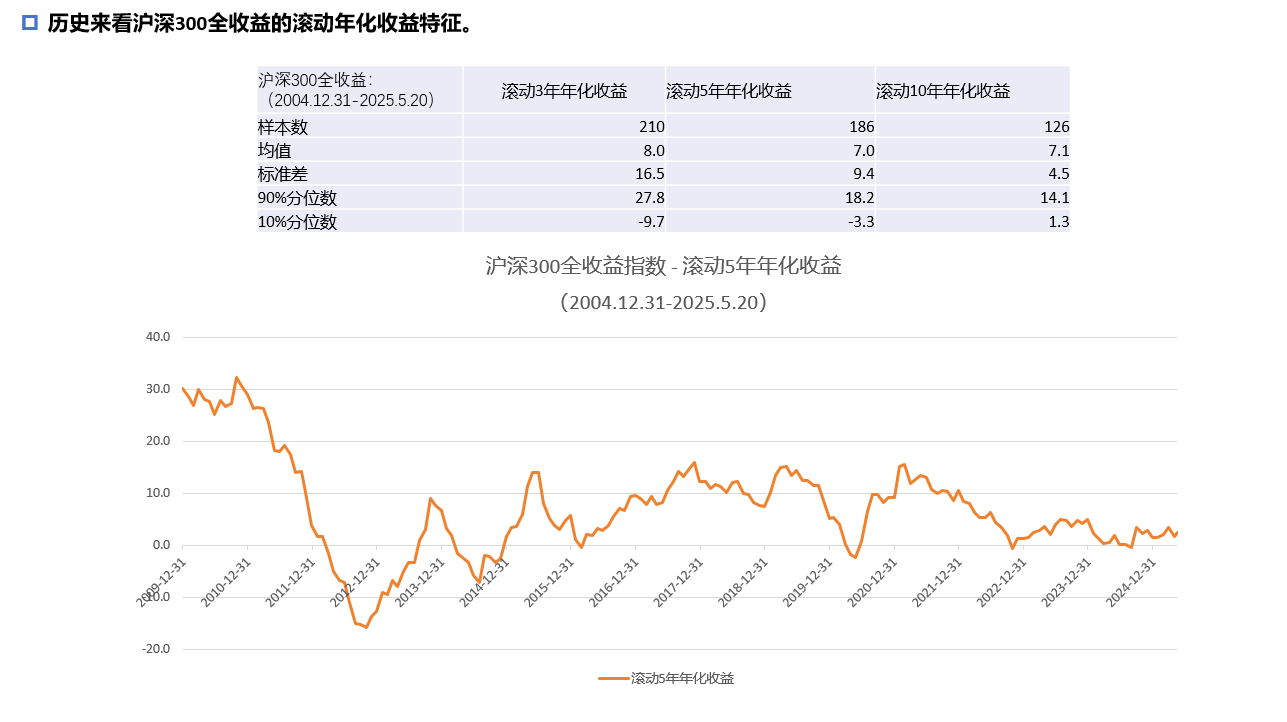The height and width of the screenshot is (722, 1287).
Task: Click the 标准差 row label
Action: pos(283,174)
